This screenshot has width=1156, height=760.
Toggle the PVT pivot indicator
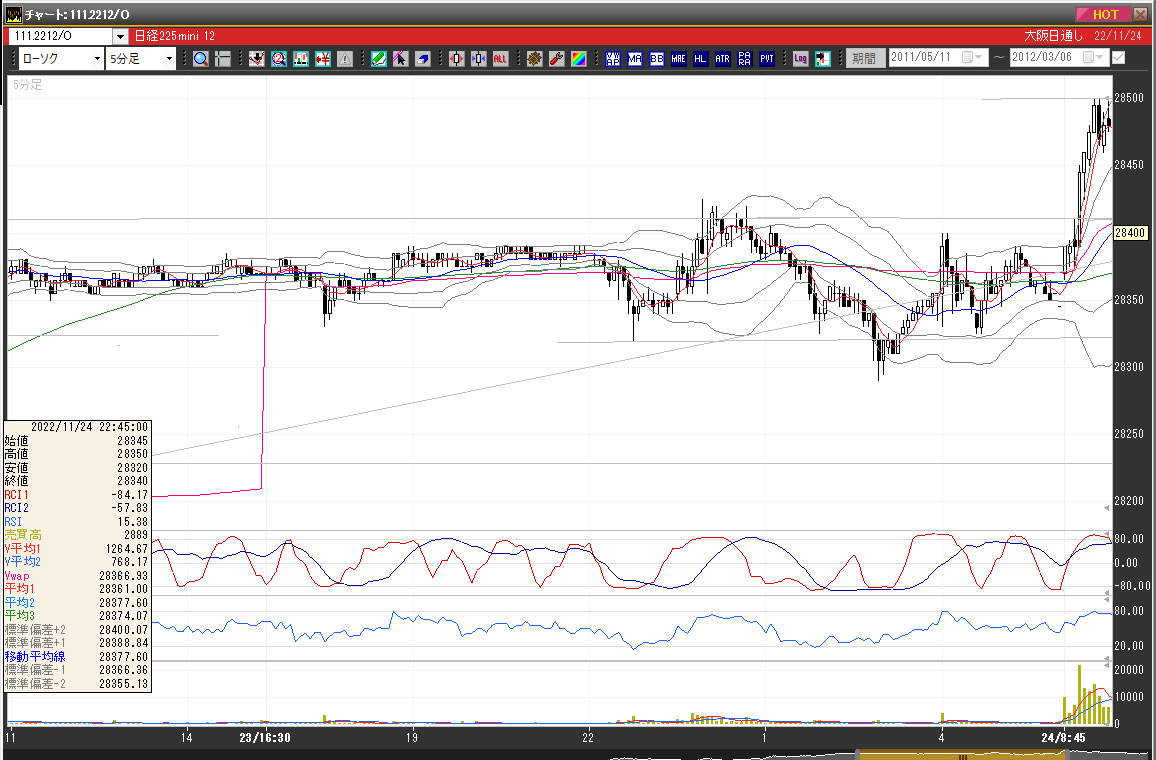767,59
